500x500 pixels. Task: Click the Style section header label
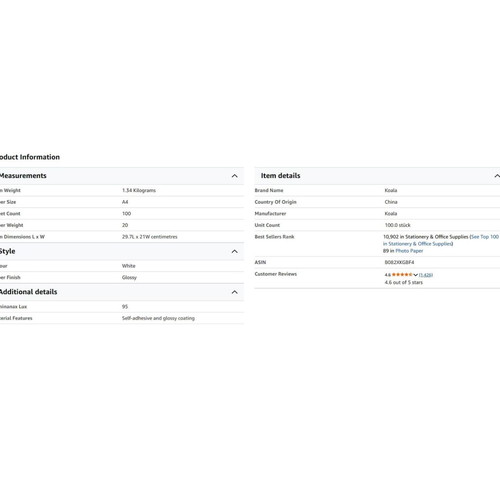pyautogui.click(x=7, y=251)
